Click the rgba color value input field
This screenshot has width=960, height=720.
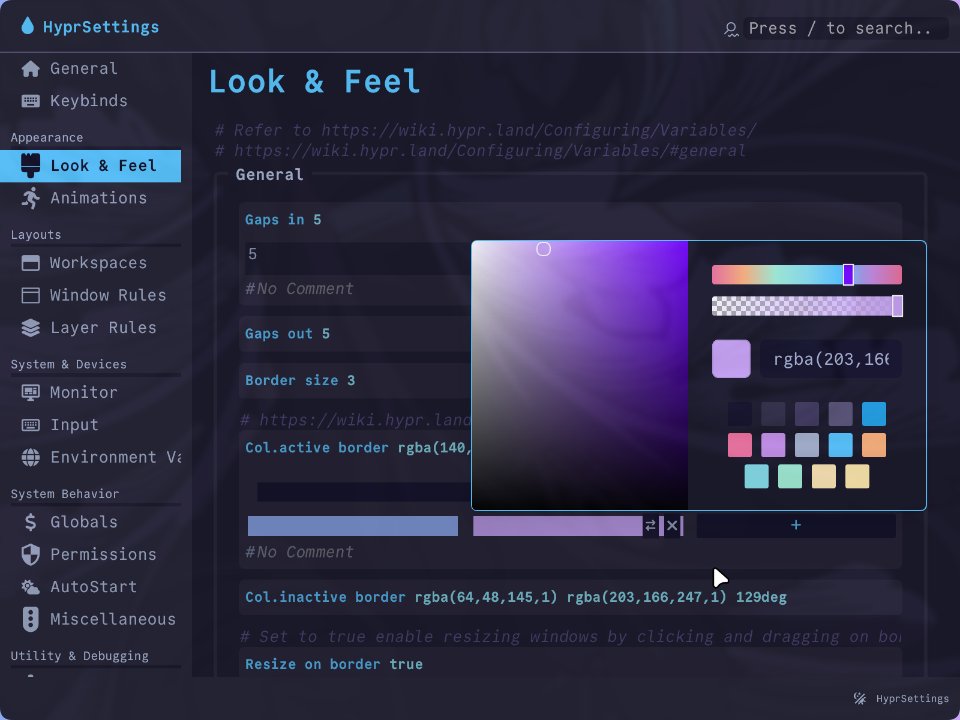pos(830,359)
